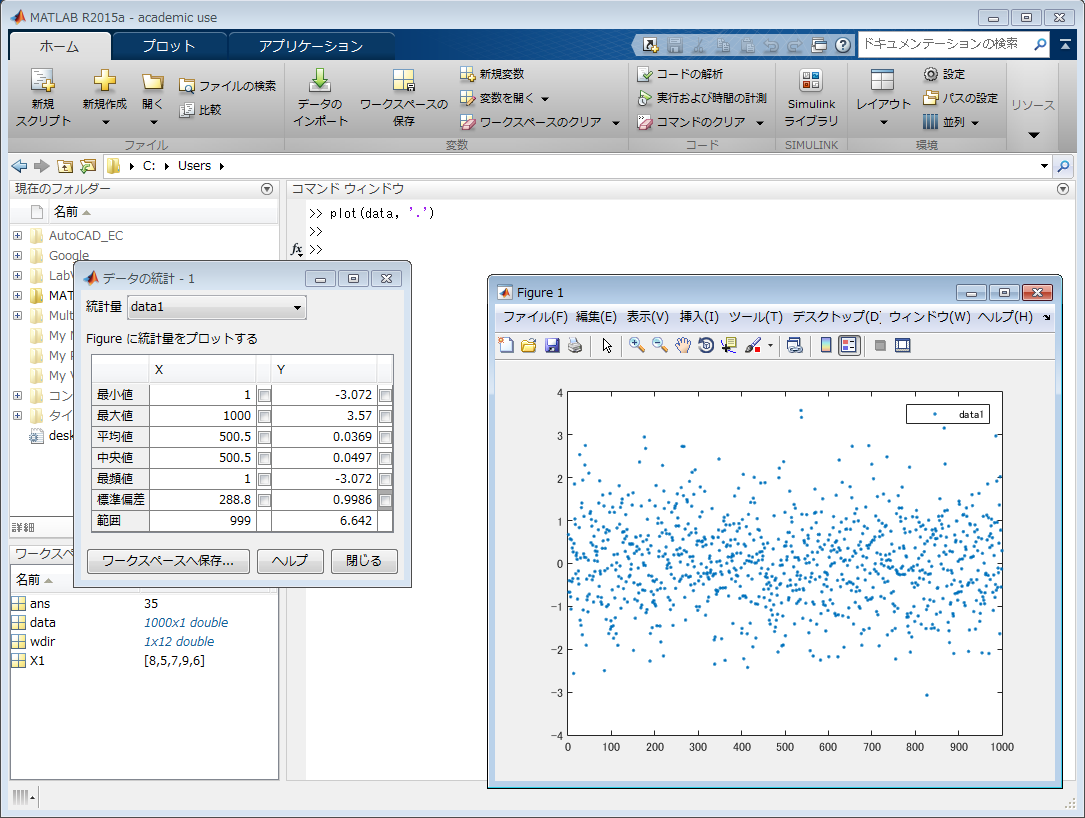
Task: Click Save to Workspace (ワークスペースへ保存) button
Action: point(168,561)
